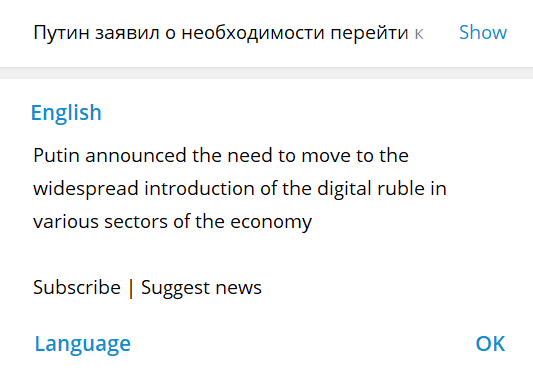Click the gray divider below original text
This screenshot has width=533, height=377.
[x=266, y=73]
